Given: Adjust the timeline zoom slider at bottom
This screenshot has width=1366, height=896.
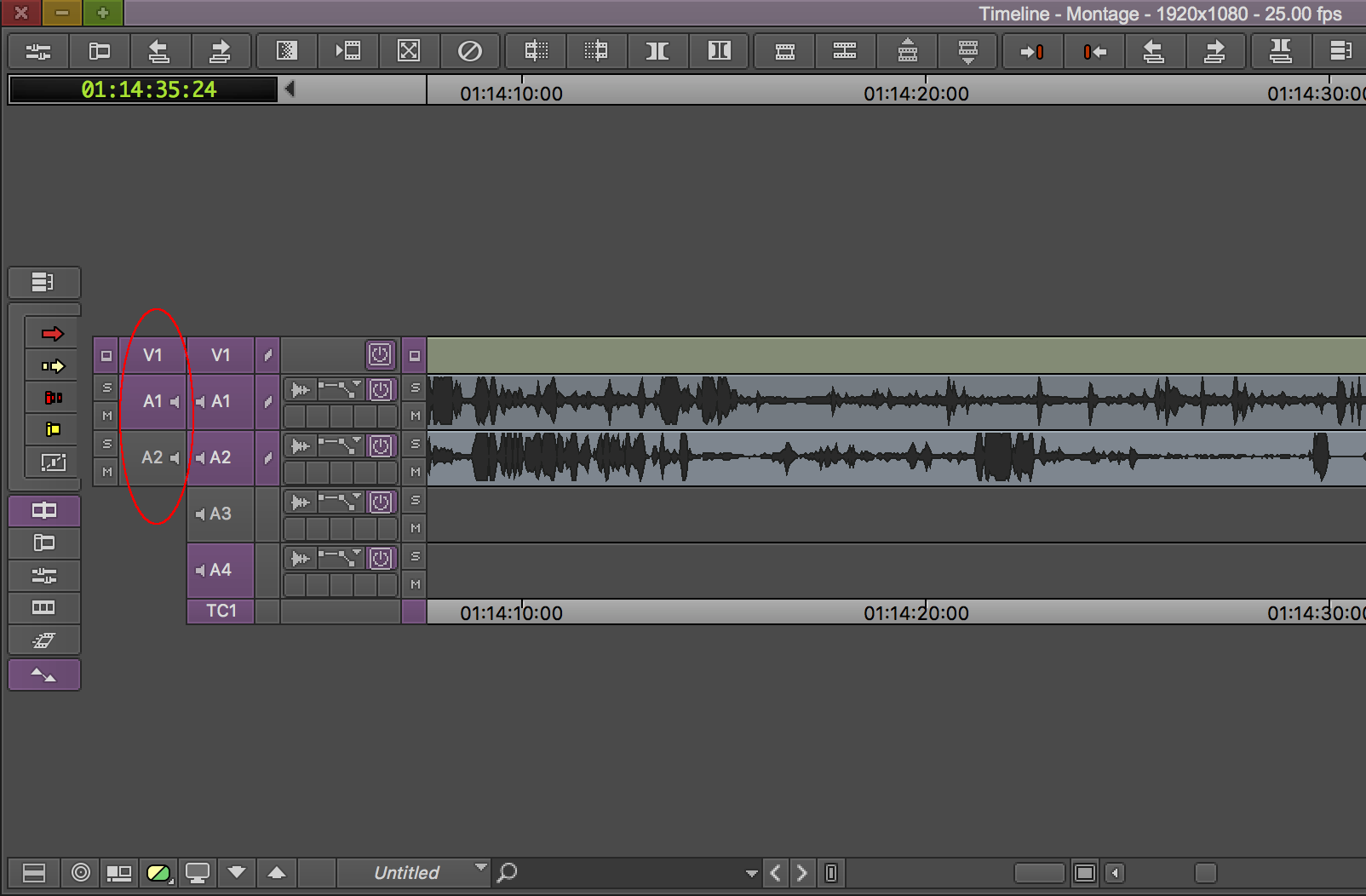Looking at the screenshot, I should [1039, 873].
